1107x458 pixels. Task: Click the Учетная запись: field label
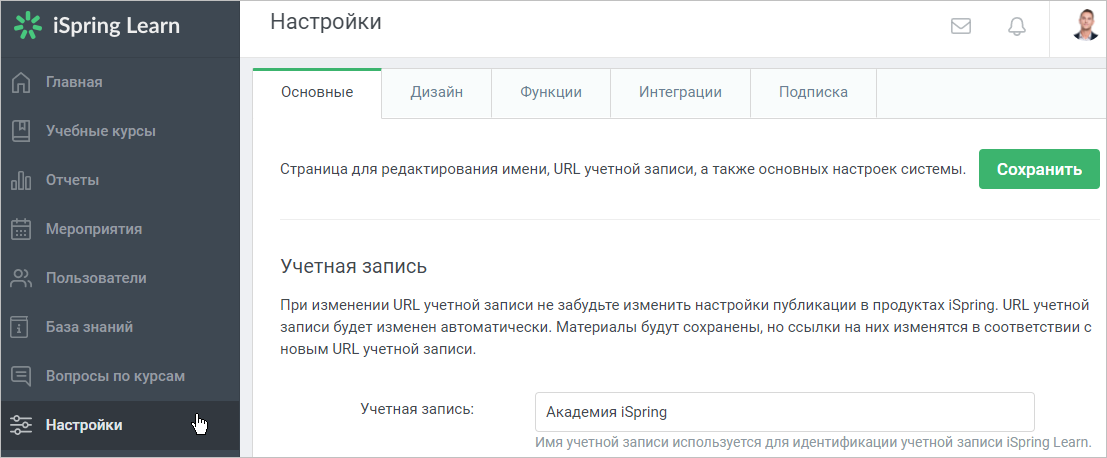pos(417,409)
